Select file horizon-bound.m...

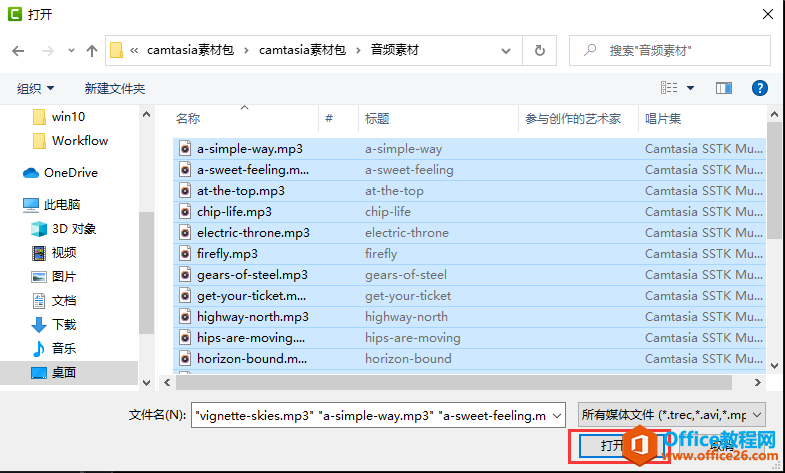[252, 359]
